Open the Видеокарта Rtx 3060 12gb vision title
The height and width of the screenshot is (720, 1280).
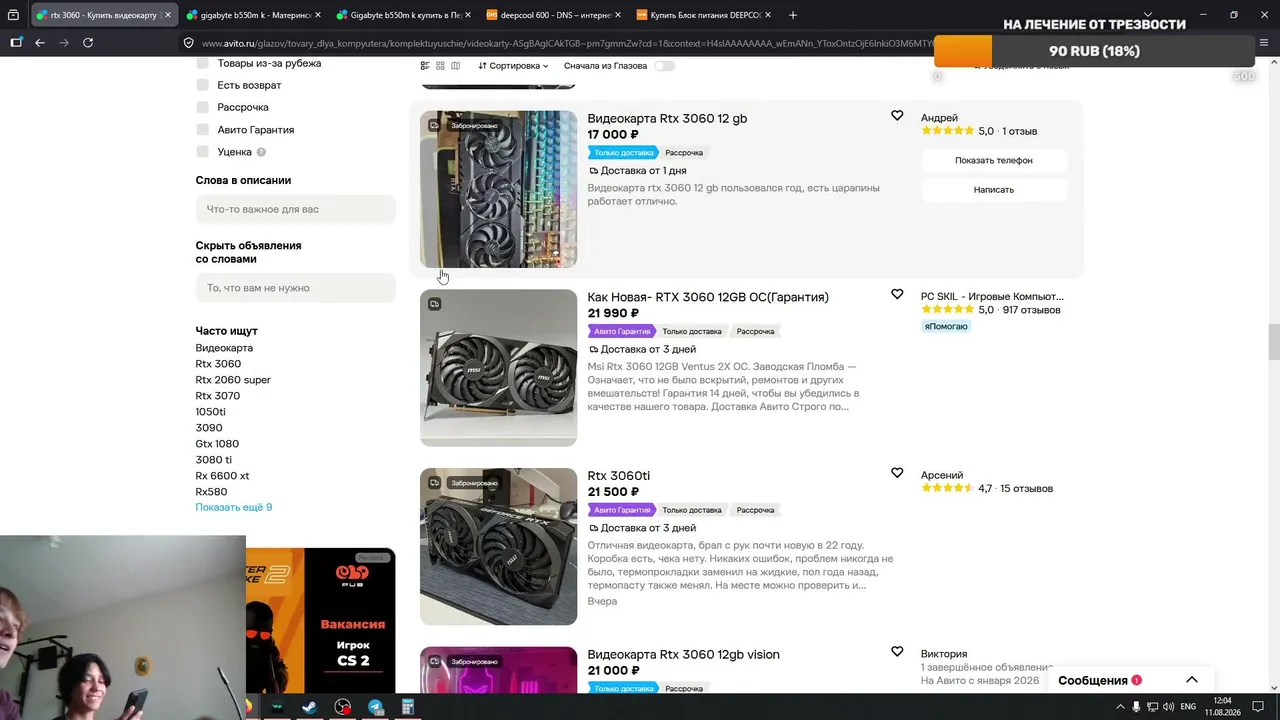coord(683,654)
